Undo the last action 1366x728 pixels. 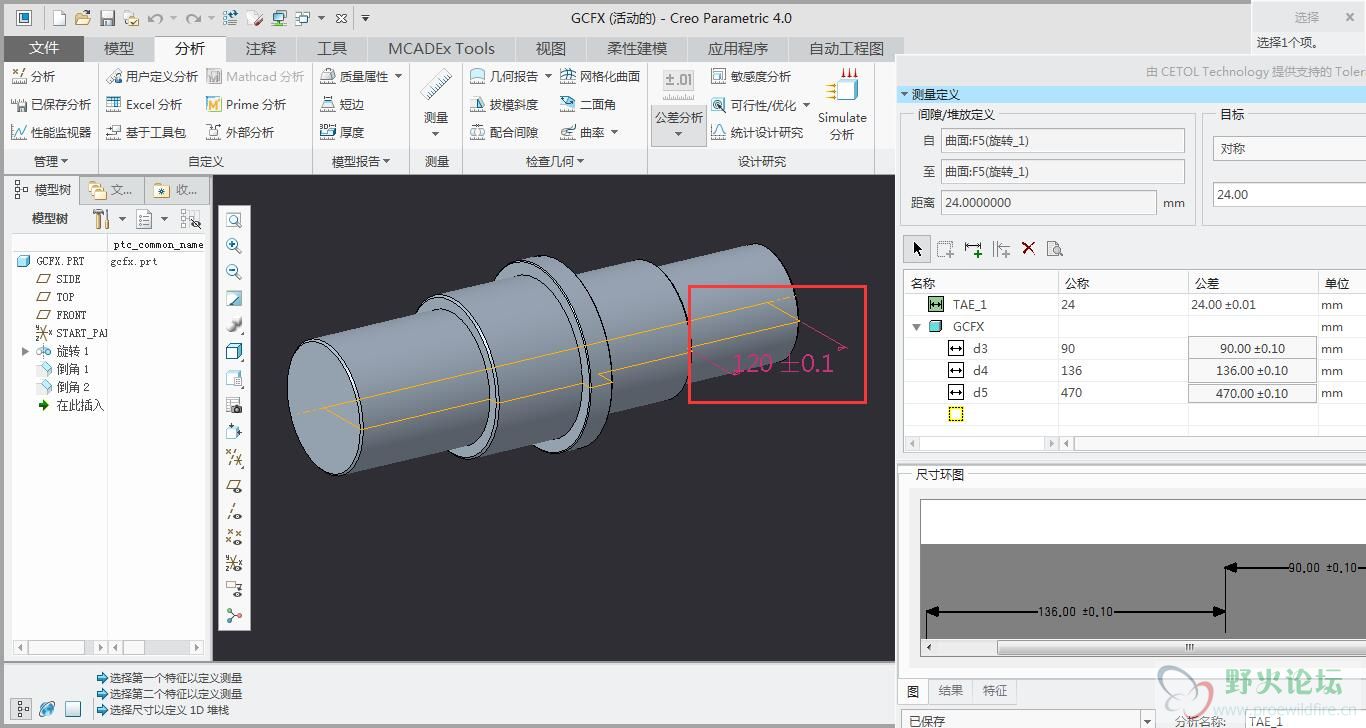(154, 18)
